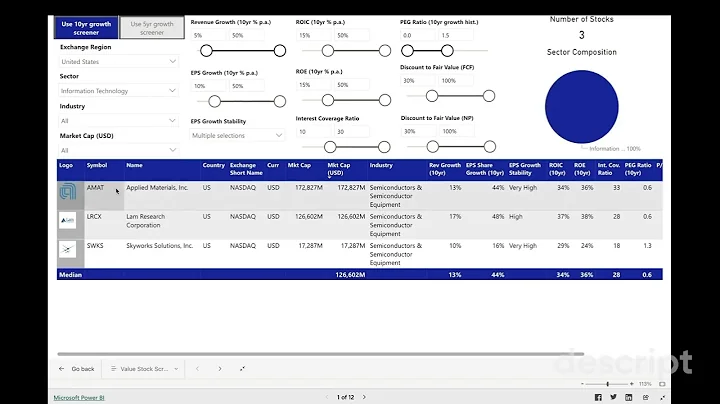
Task: Sort by Industry column header
Action: click(381, 165)
